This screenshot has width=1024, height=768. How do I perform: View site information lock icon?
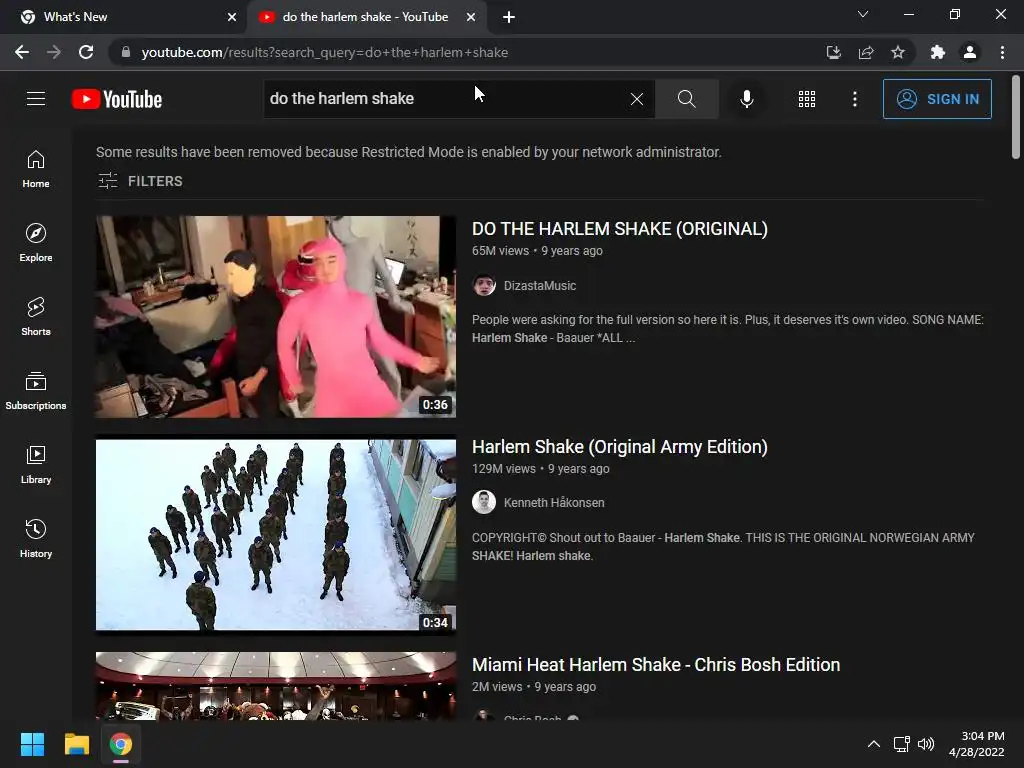(x=126, y=52)
